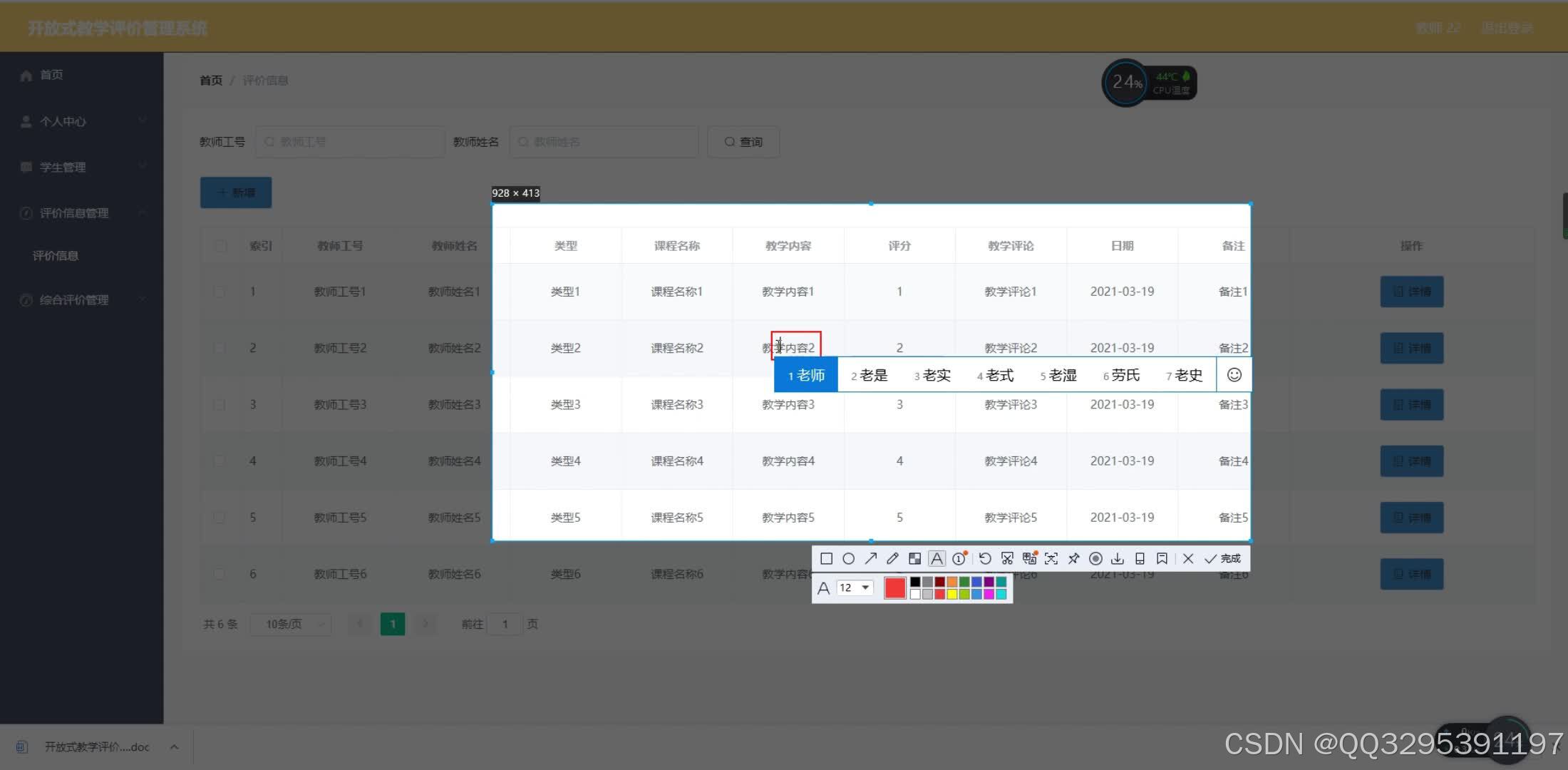Expand the 综合评价管理 sidebar menu
This screenshot has width=1568, height=770.
tap(82, 299)
